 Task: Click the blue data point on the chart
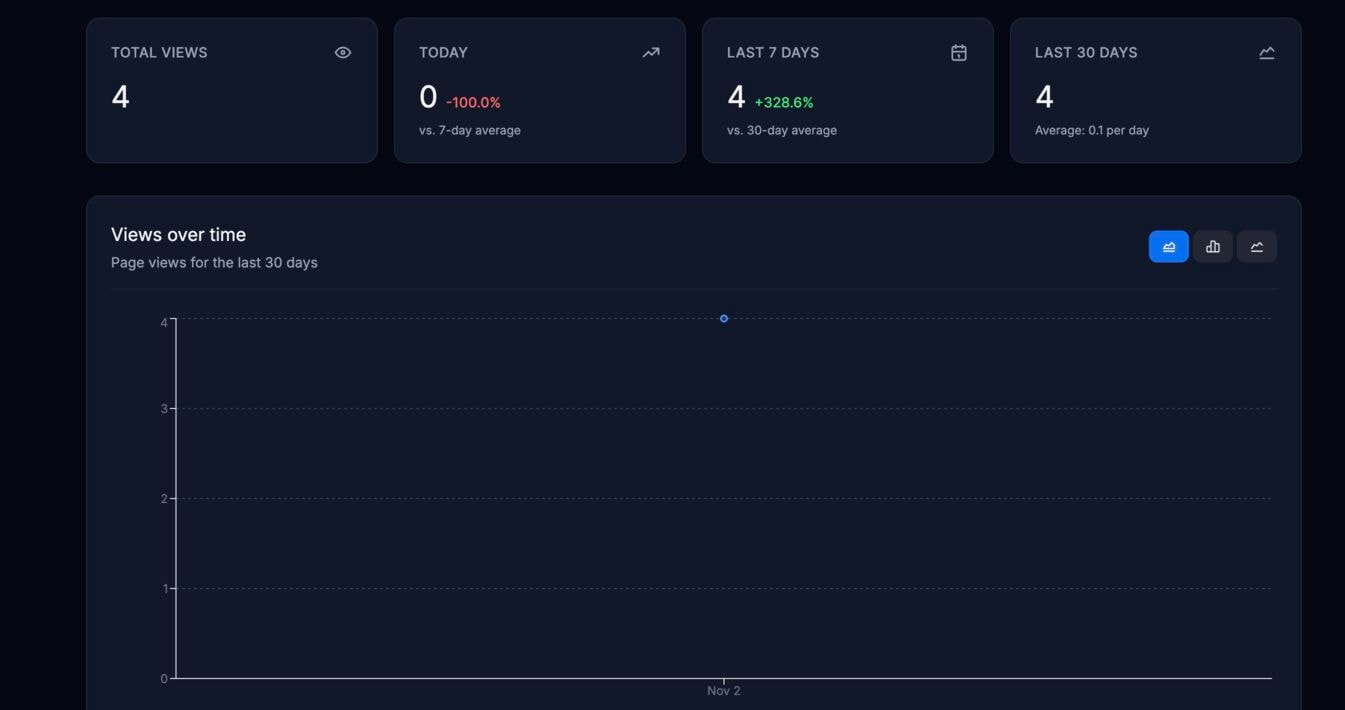pyautogui.click(x=723, y=318)
